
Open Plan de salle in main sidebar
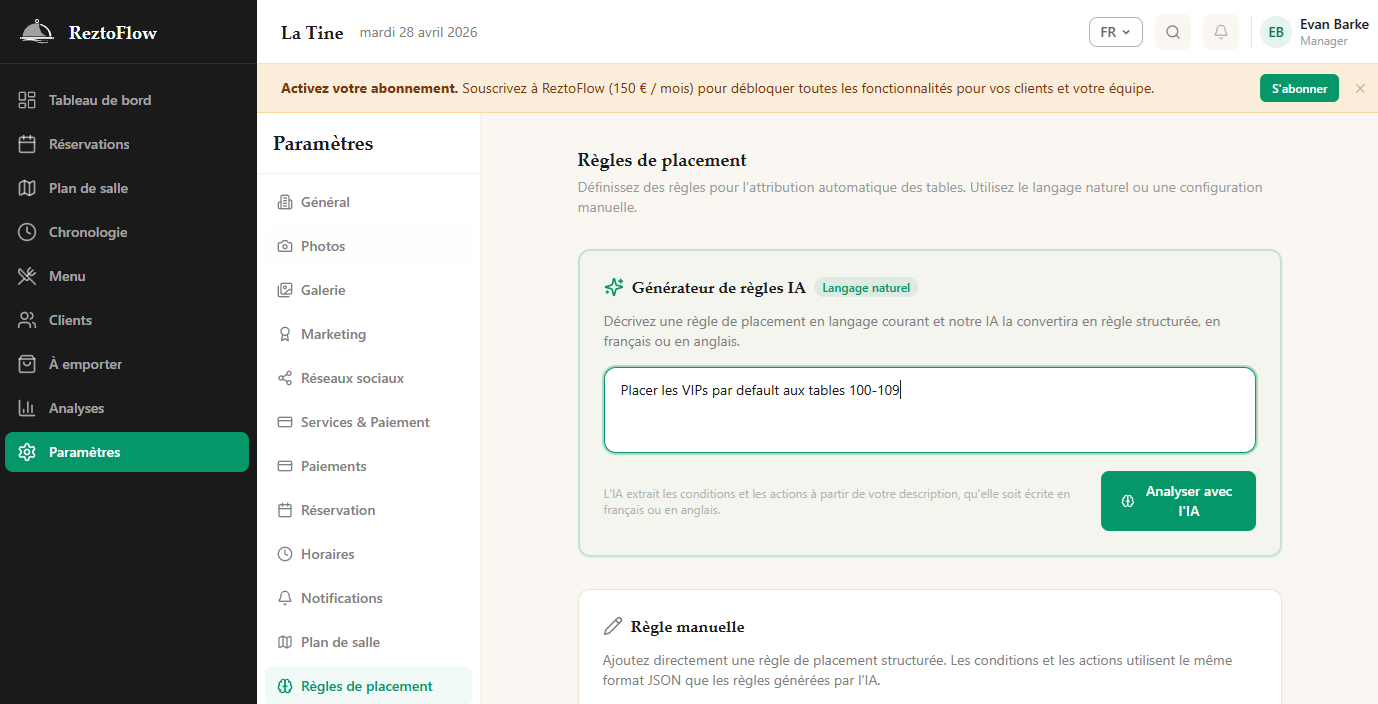click(88, 188)
